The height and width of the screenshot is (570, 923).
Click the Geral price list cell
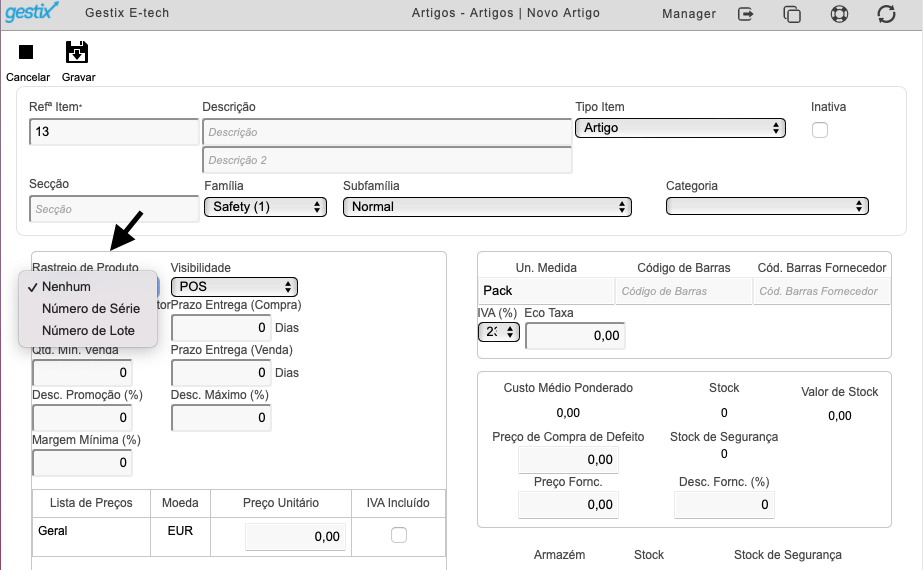click(x=91, y=536)
